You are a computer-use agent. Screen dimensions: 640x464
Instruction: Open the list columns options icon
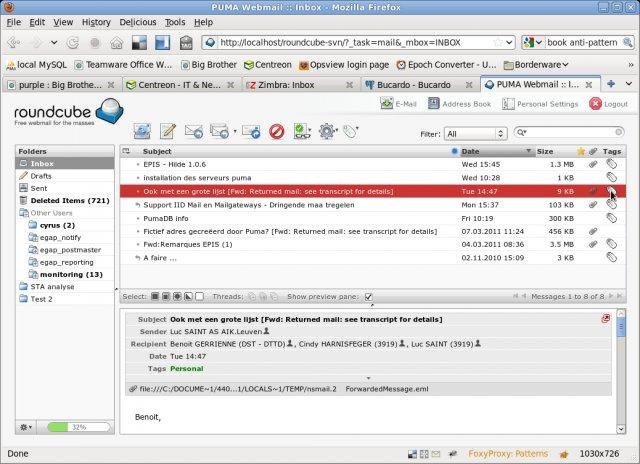point(126,151)
